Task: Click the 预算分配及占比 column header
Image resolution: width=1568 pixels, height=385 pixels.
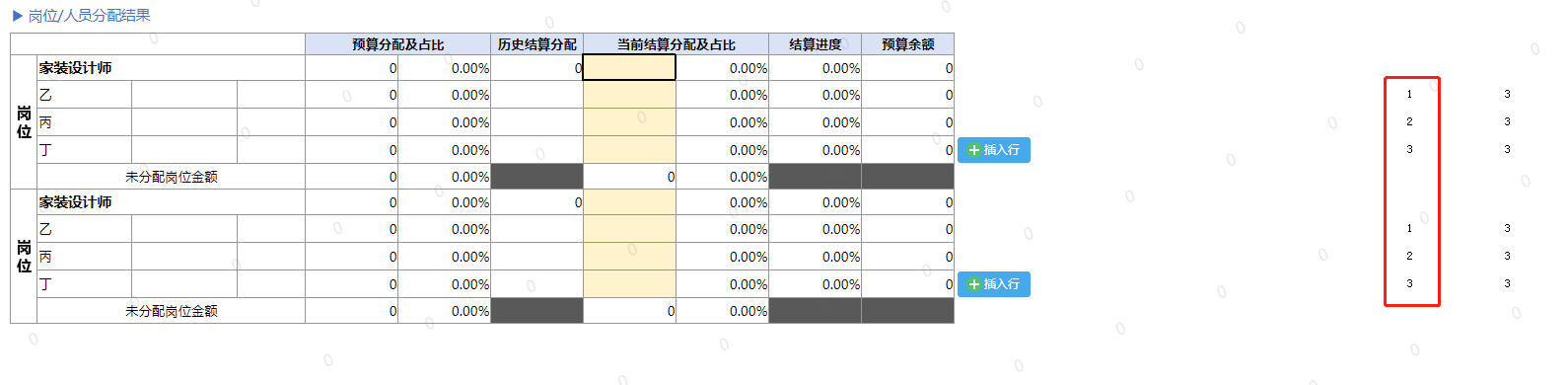Action: pos(397,44)
